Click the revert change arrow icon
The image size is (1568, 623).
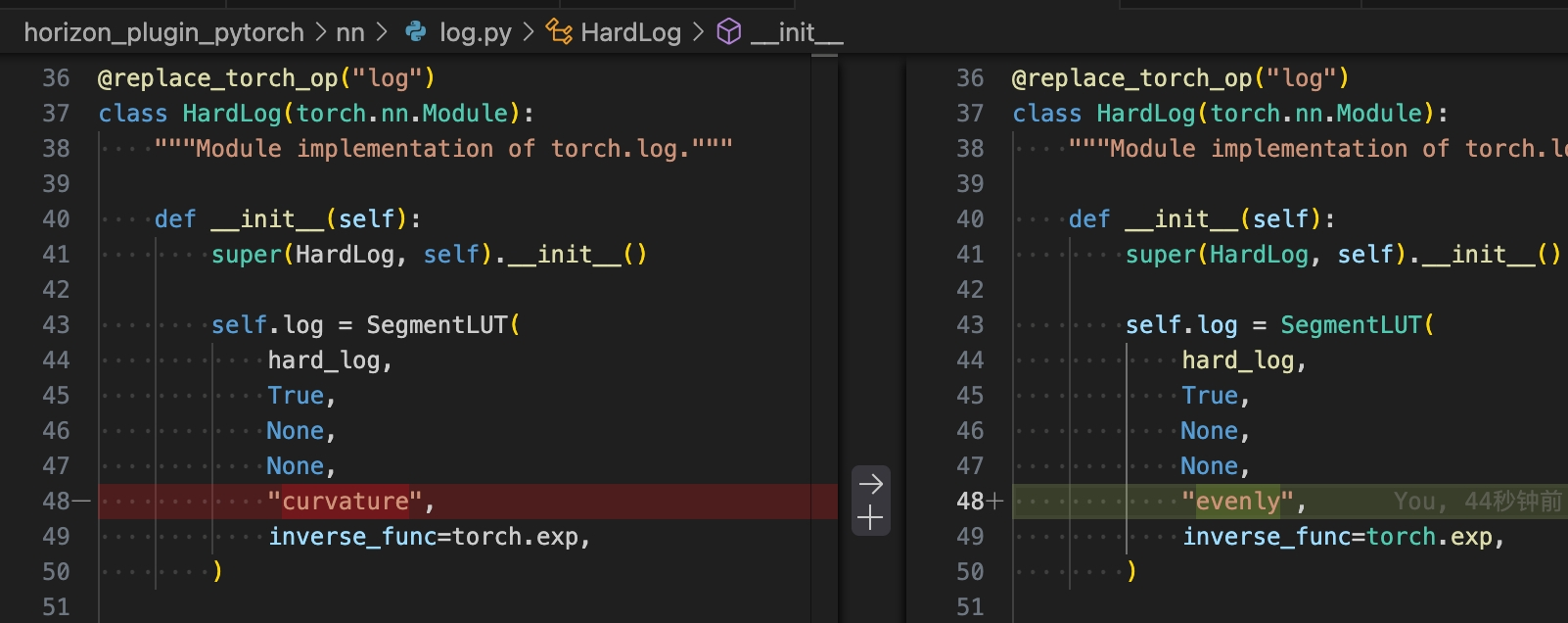pyautogui.click(x=870, y=483)
